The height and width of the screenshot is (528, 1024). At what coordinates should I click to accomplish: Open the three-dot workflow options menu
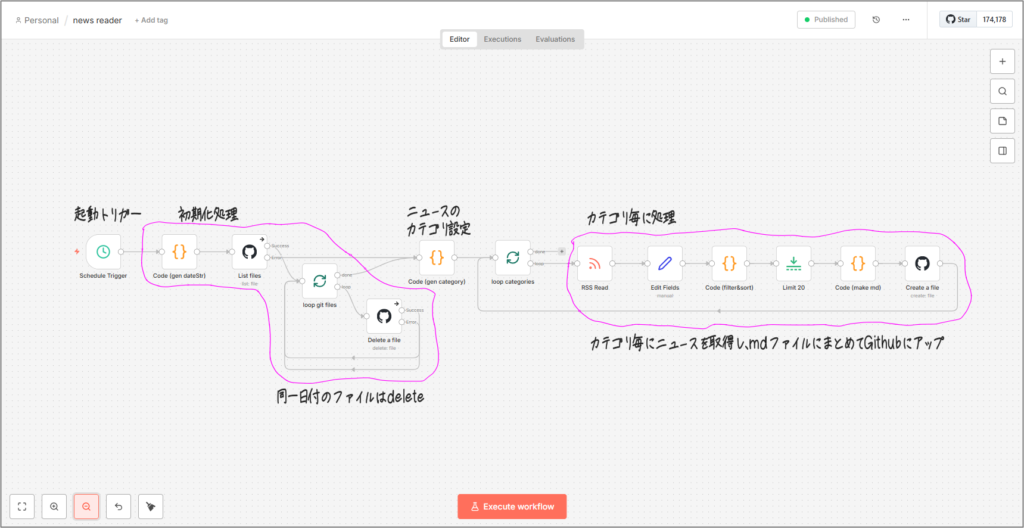point(906,19)
